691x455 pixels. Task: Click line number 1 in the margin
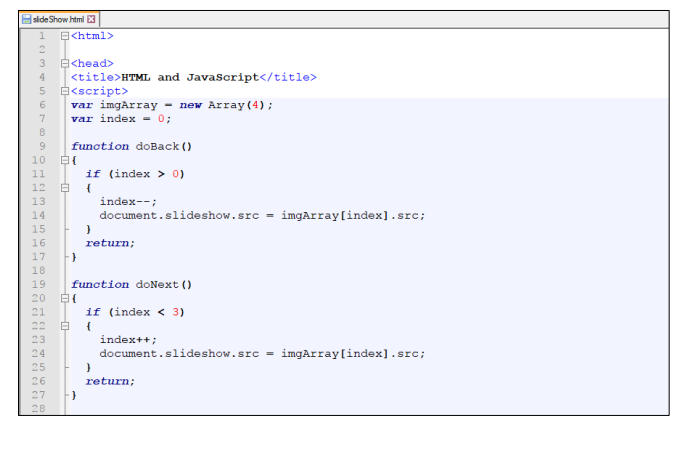(x=42, y=36)
